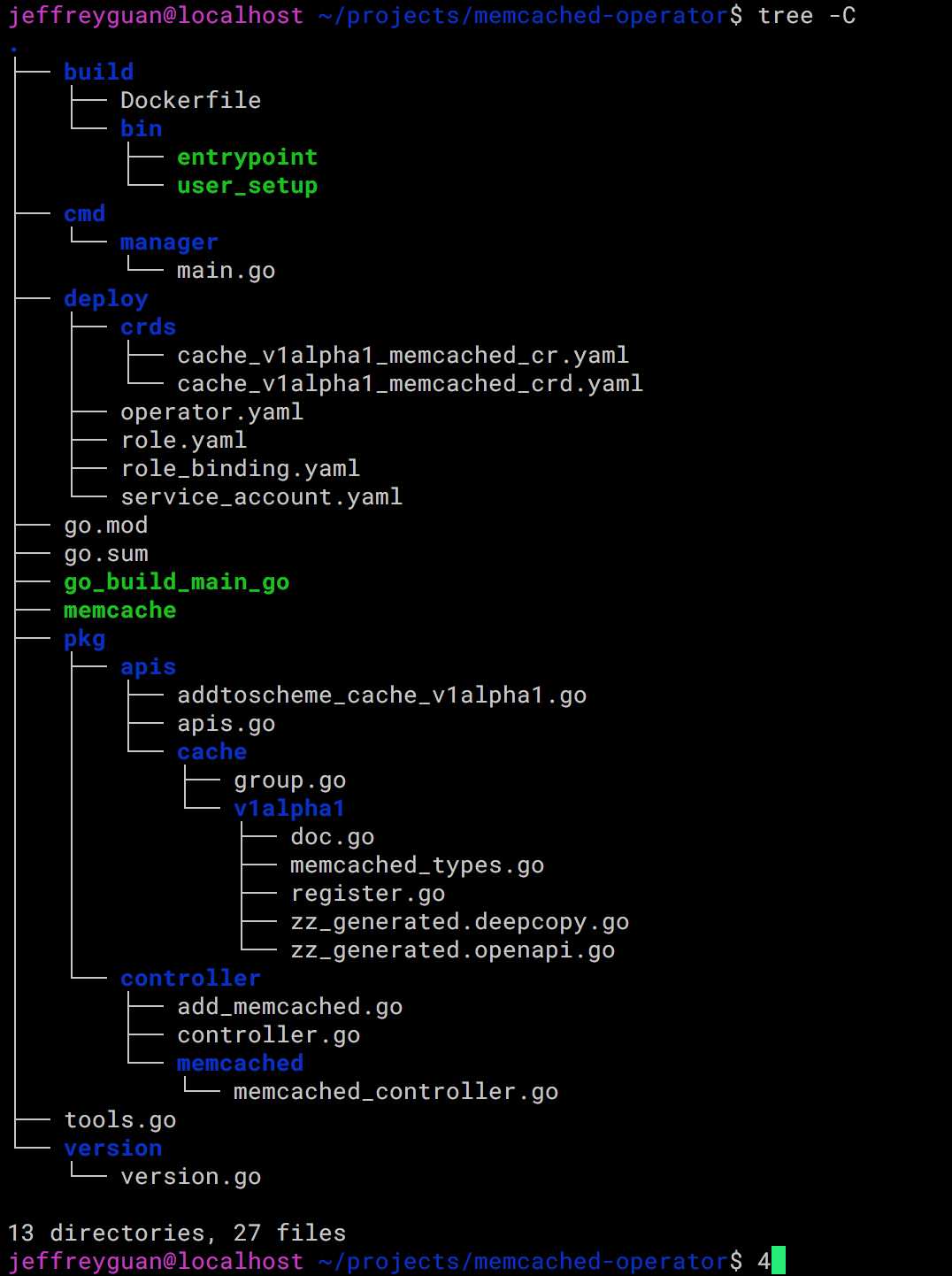This screenshot has height=1276, width=952.
Task: Select the entrypoint executable file
Action: (x=247, y=157)
